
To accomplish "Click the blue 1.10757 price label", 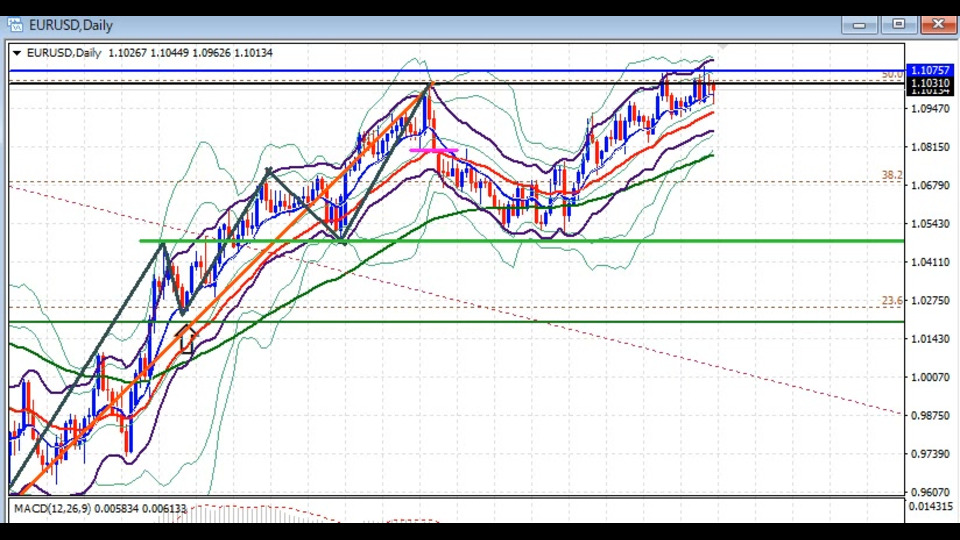I will 930,70.
